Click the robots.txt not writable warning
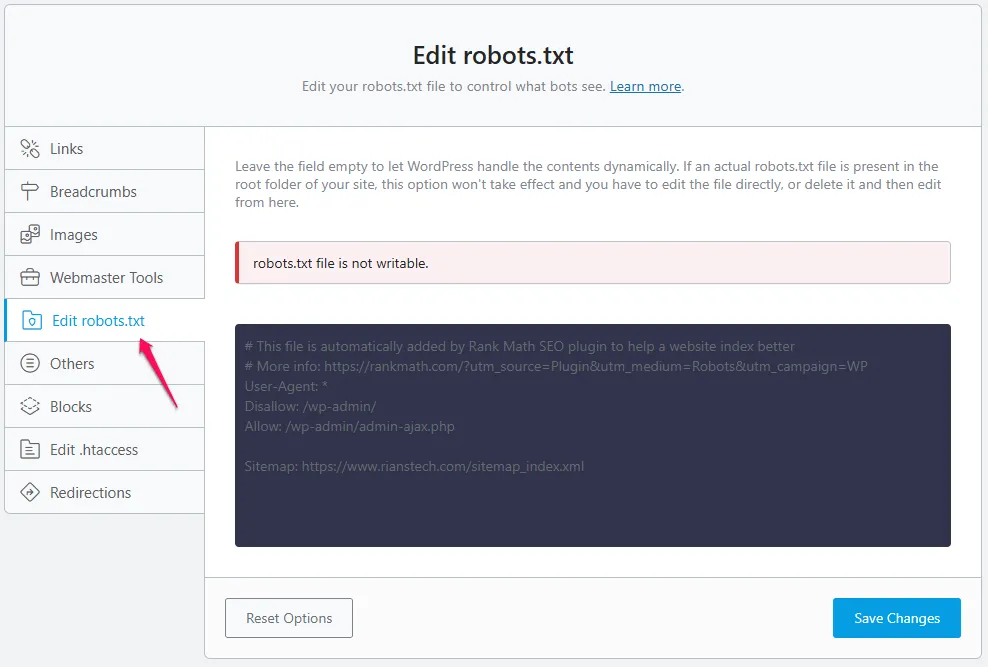 pyautogui.click(x=592, y=262)
